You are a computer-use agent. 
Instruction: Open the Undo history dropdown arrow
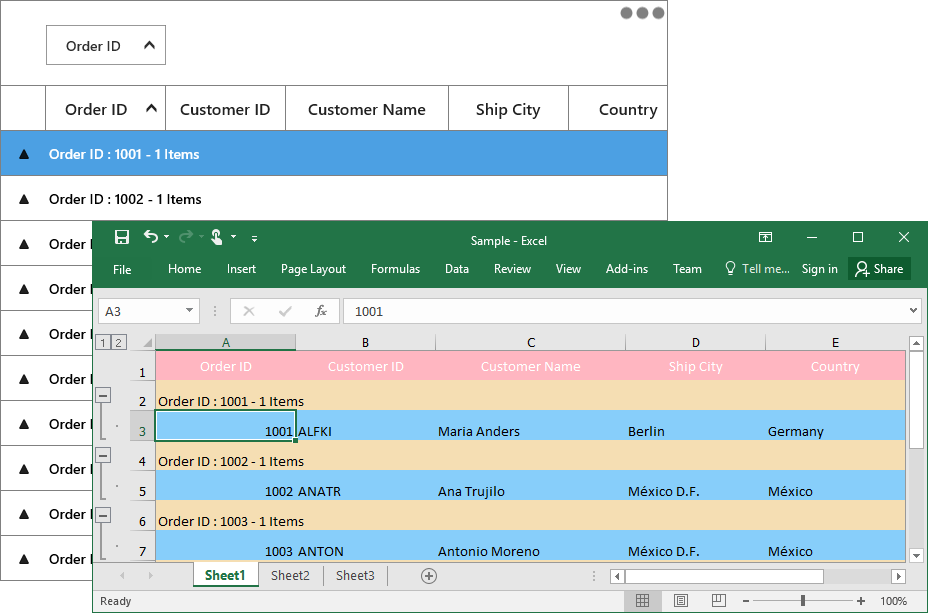click(x=166, y=237)
